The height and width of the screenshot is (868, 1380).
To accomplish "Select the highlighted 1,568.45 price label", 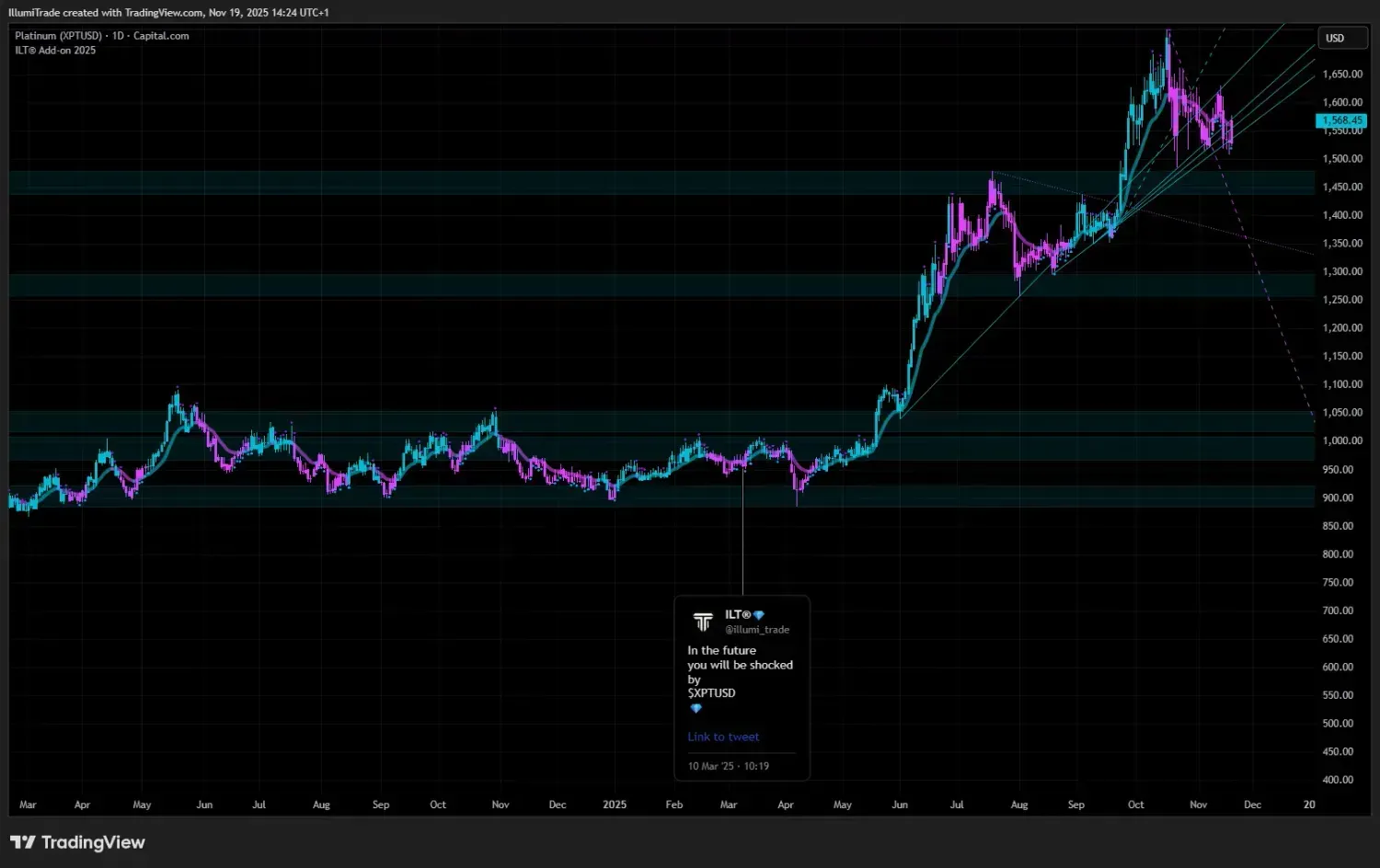I will click(x=1340, y=120).
